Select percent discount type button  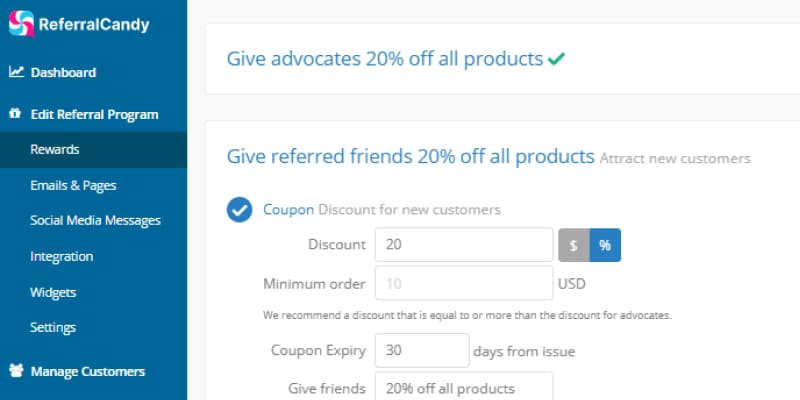click(x=605, y=245)
